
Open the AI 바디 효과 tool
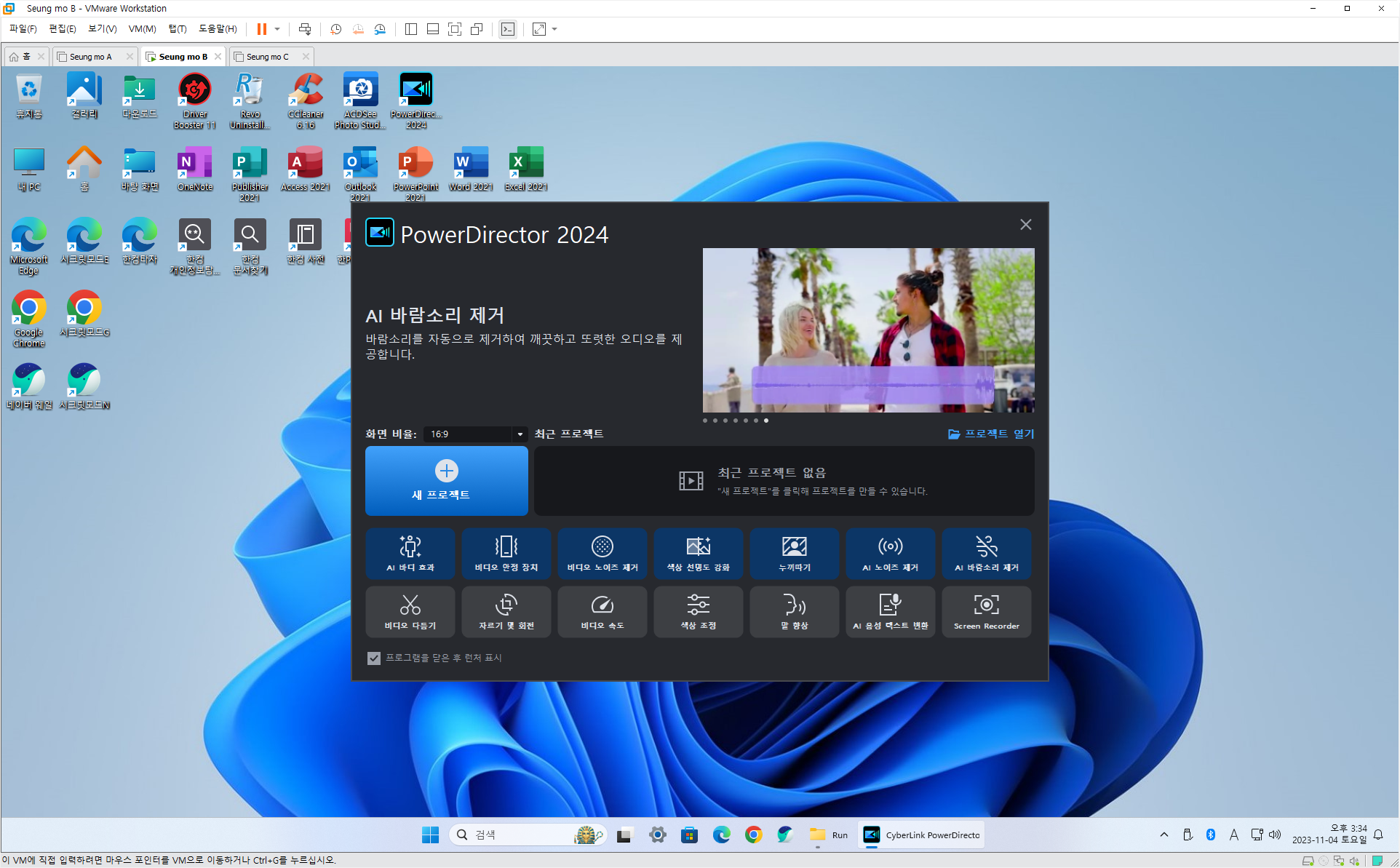[410, 554]
